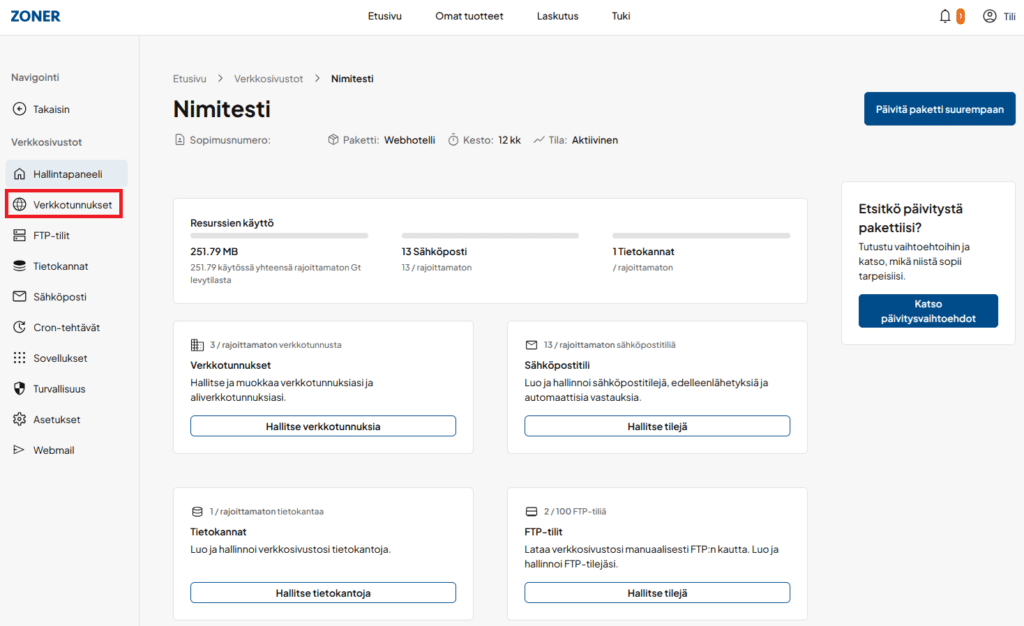The height and width of the screenshot is (626, 1024).
Task: Click the Sähköposti envelope sidebar icon
Action: [x=19, y=297]
